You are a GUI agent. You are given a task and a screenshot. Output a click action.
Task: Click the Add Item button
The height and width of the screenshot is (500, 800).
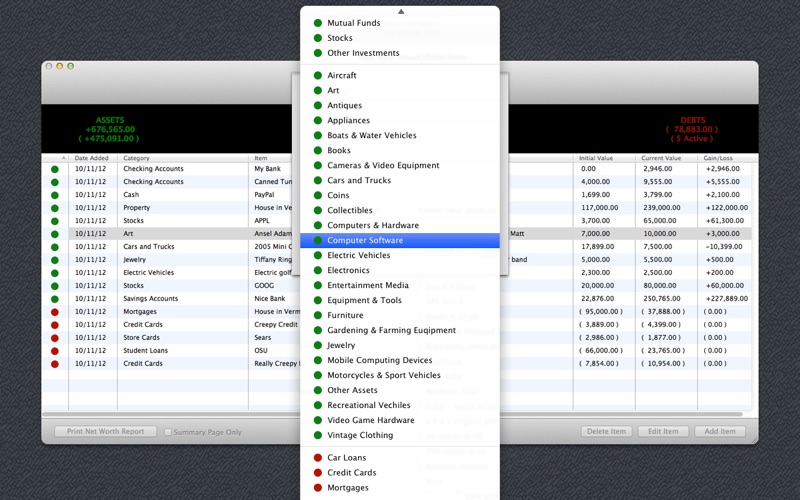[719, 432]
